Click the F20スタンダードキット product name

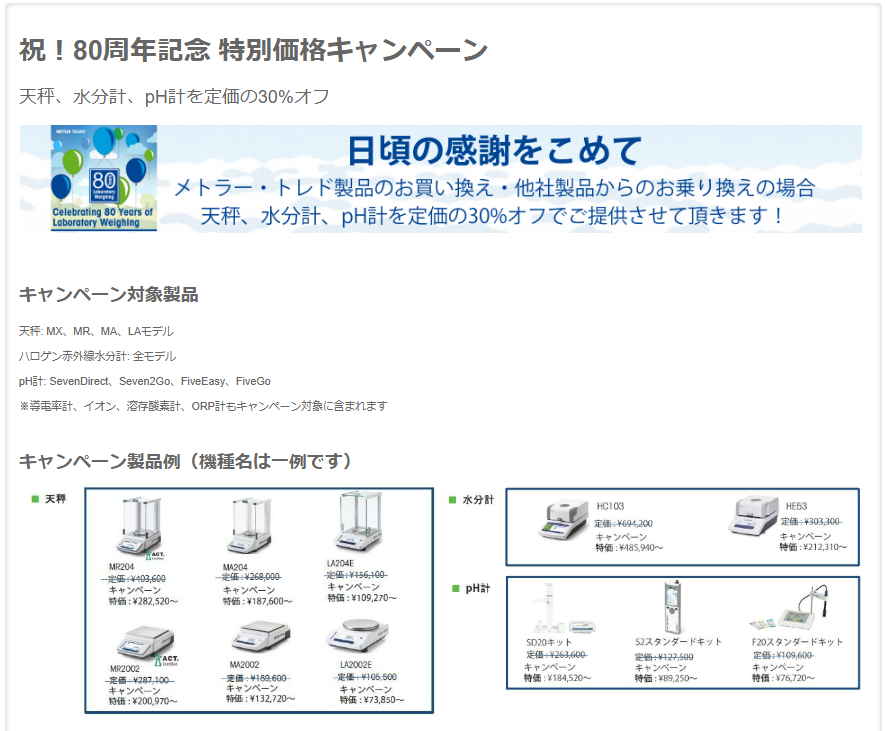(x=797, y=642)
